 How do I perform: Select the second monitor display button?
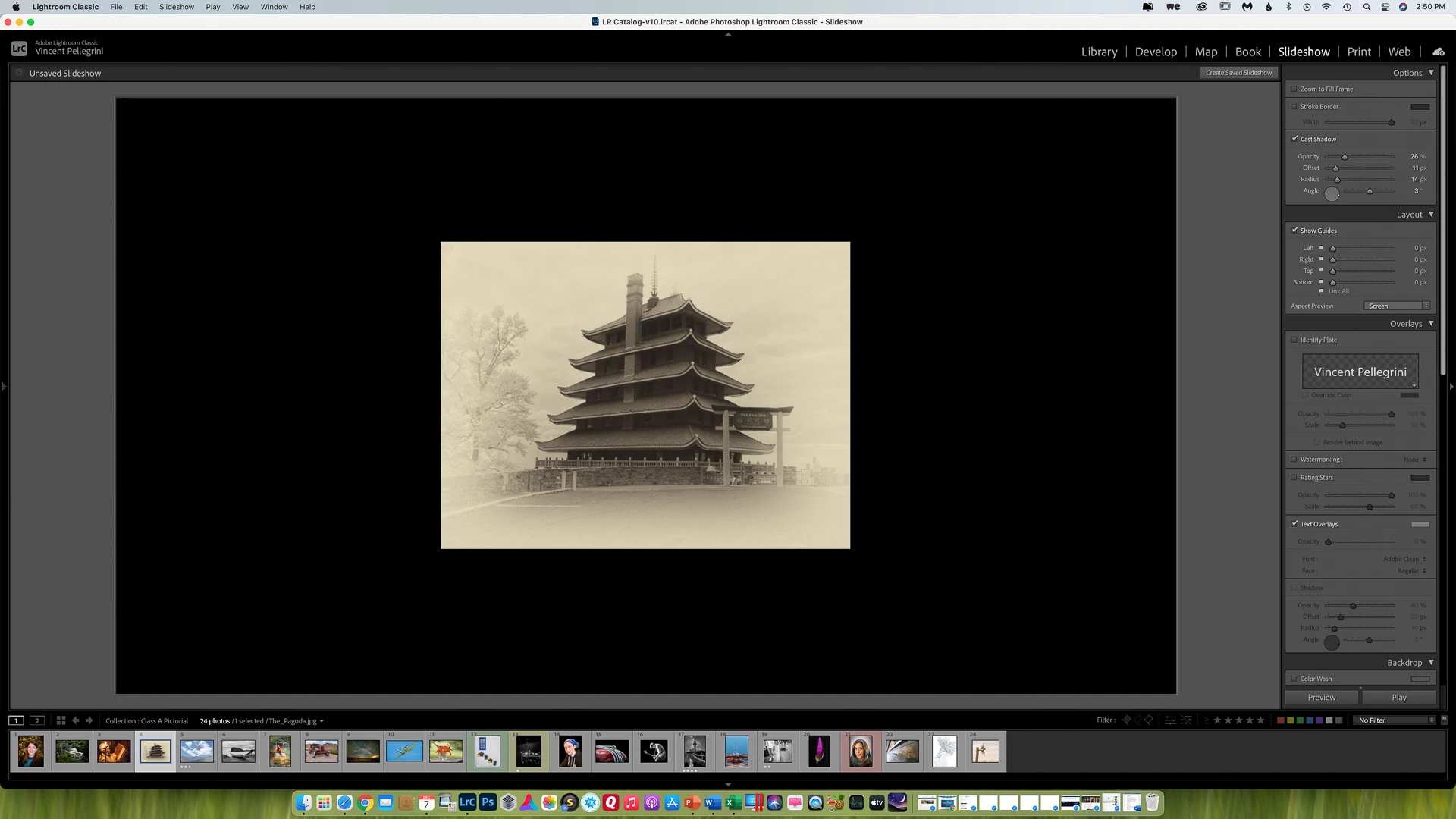click(37, 720)
